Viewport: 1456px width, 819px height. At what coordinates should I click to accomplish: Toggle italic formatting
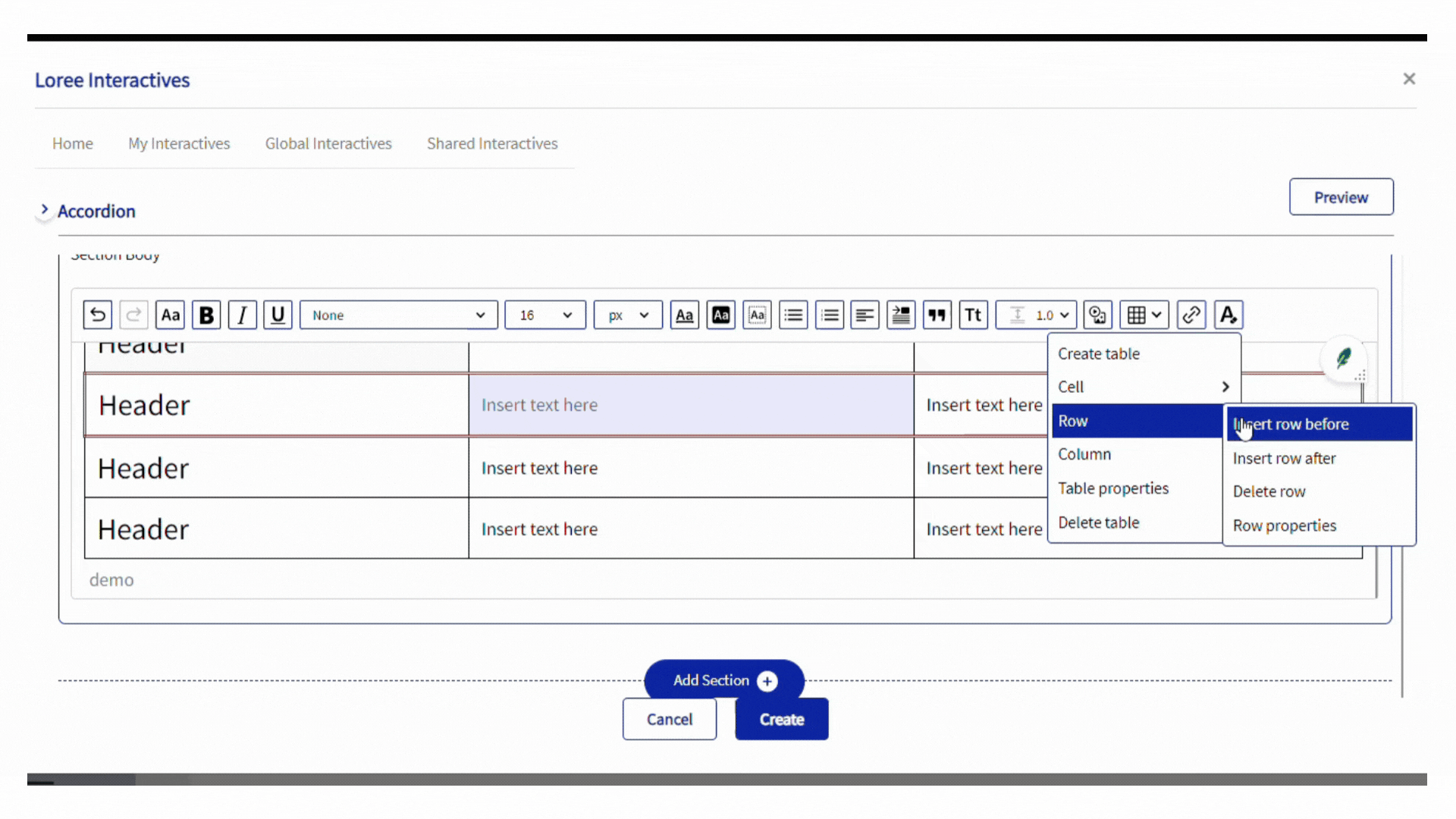coord(242,315)
